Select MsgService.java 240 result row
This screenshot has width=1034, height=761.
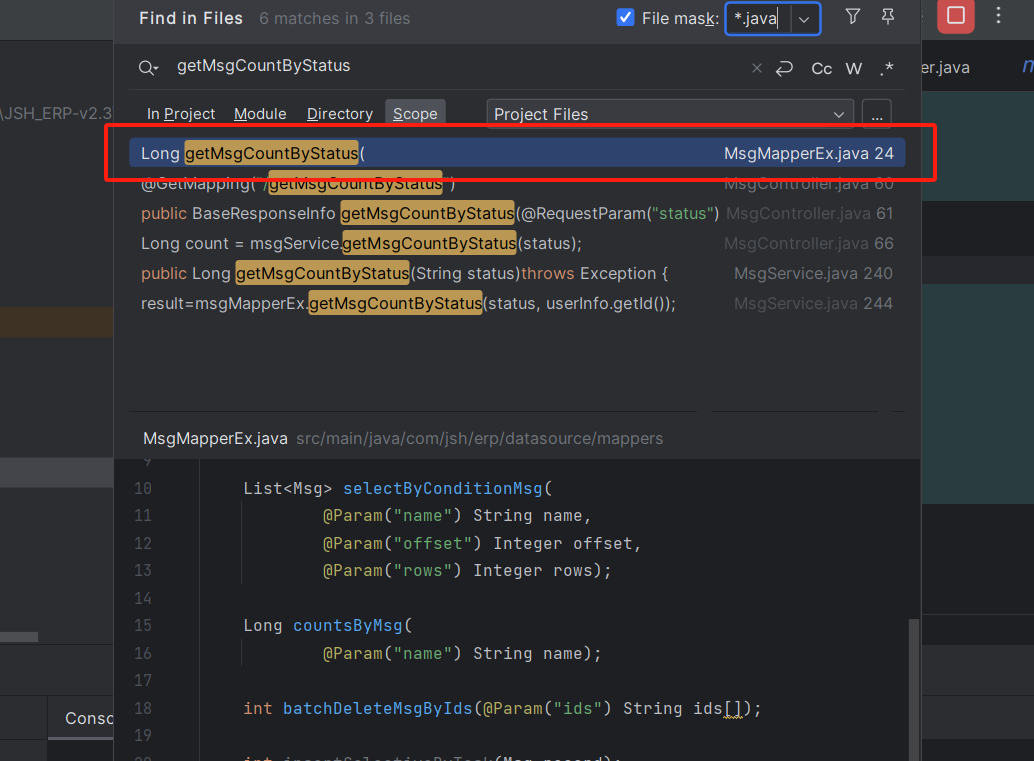[x=517, y=274]
